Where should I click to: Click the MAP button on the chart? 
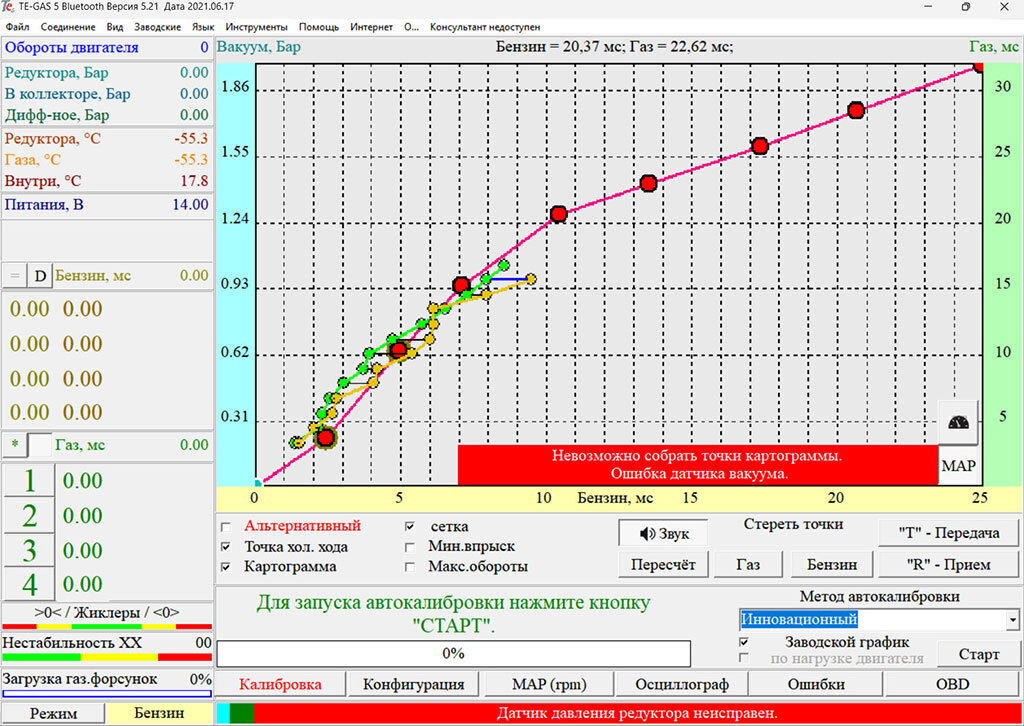pyautogui.click(x=958, y=466)
